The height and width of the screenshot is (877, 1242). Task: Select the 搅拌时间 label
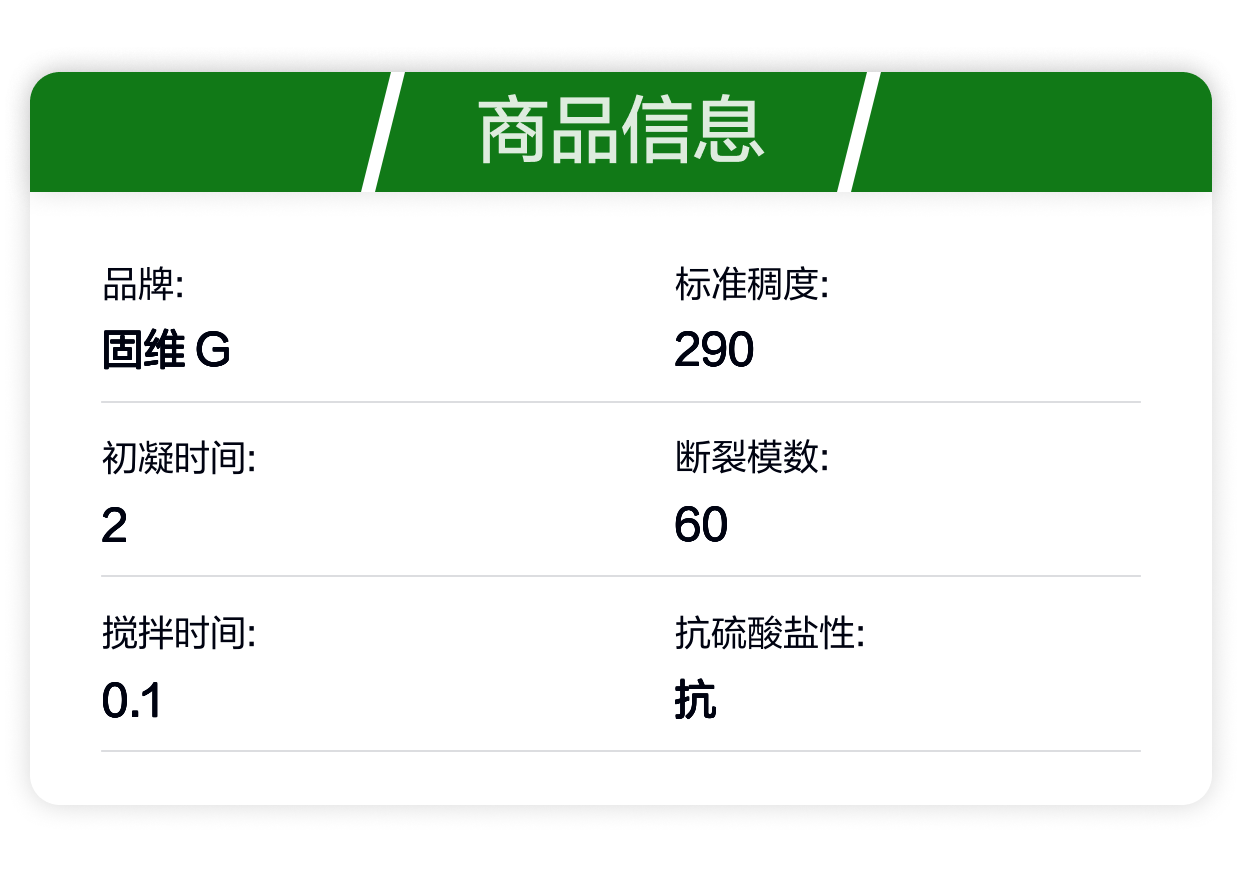(180, 634)
